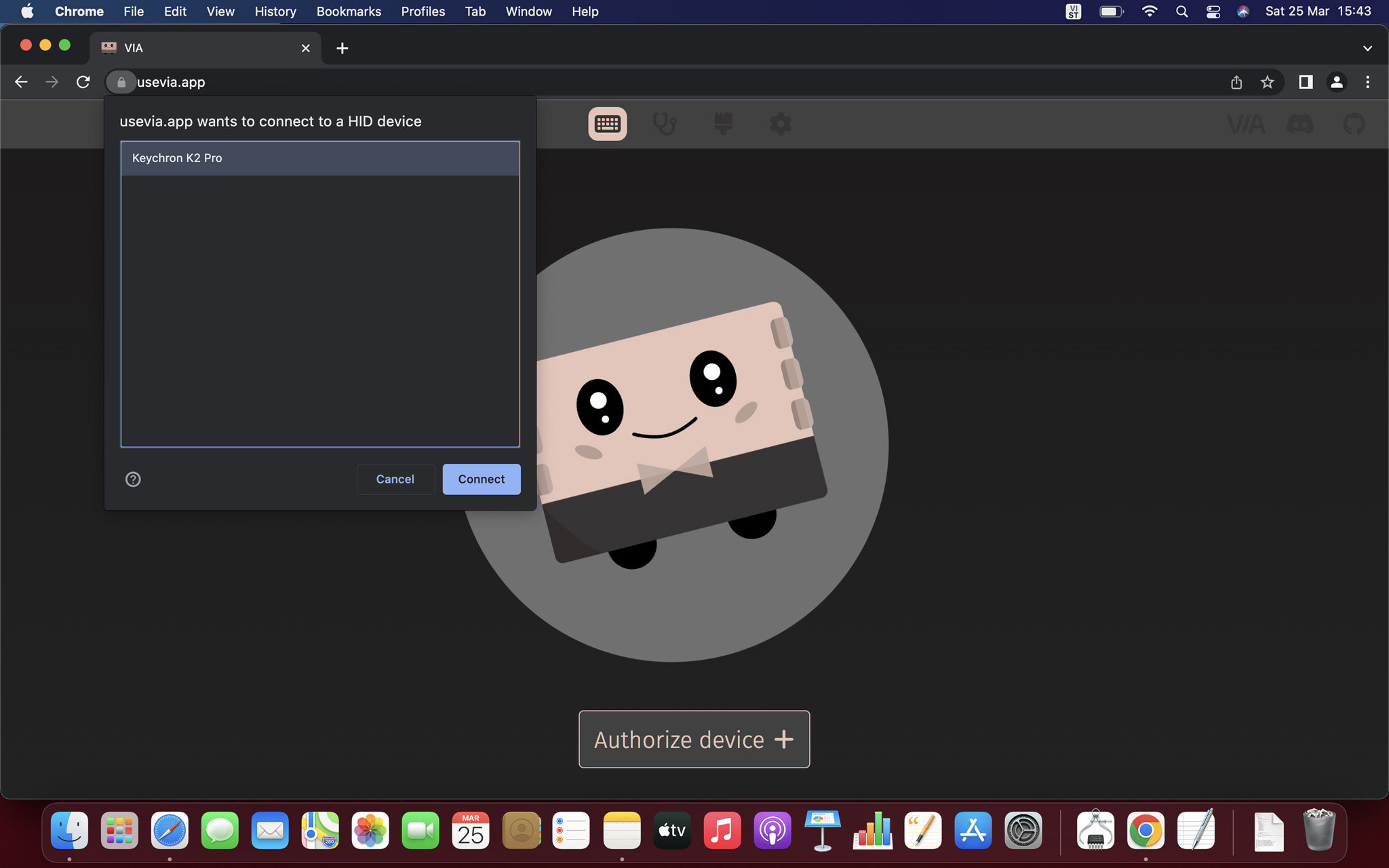Open the GitHub logo link
The width and height of the screenshot is (1389, 868).
coord(1354,124)
